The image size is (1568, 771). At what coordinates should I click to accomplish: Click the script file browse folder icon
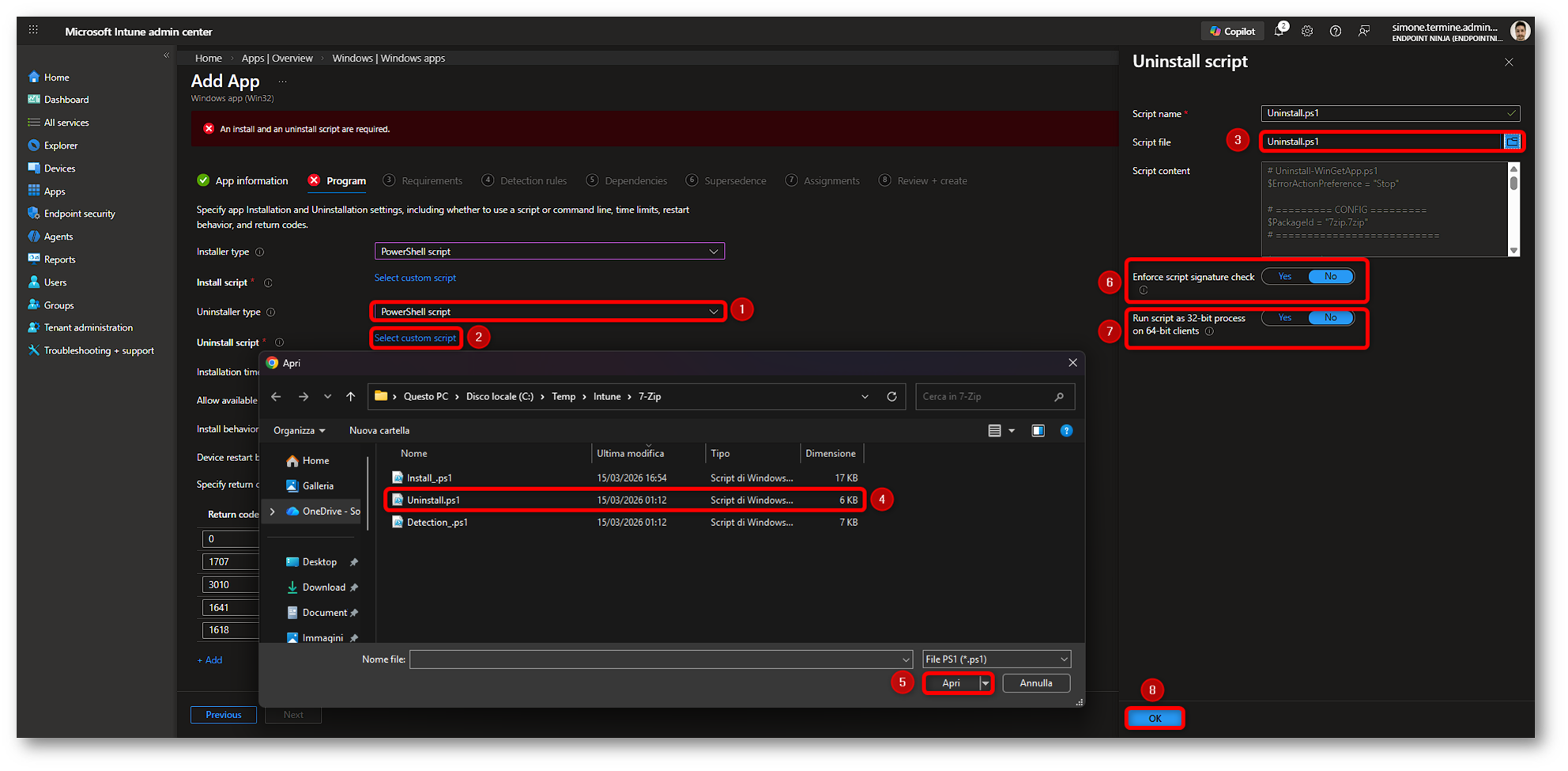(1511, 142)
